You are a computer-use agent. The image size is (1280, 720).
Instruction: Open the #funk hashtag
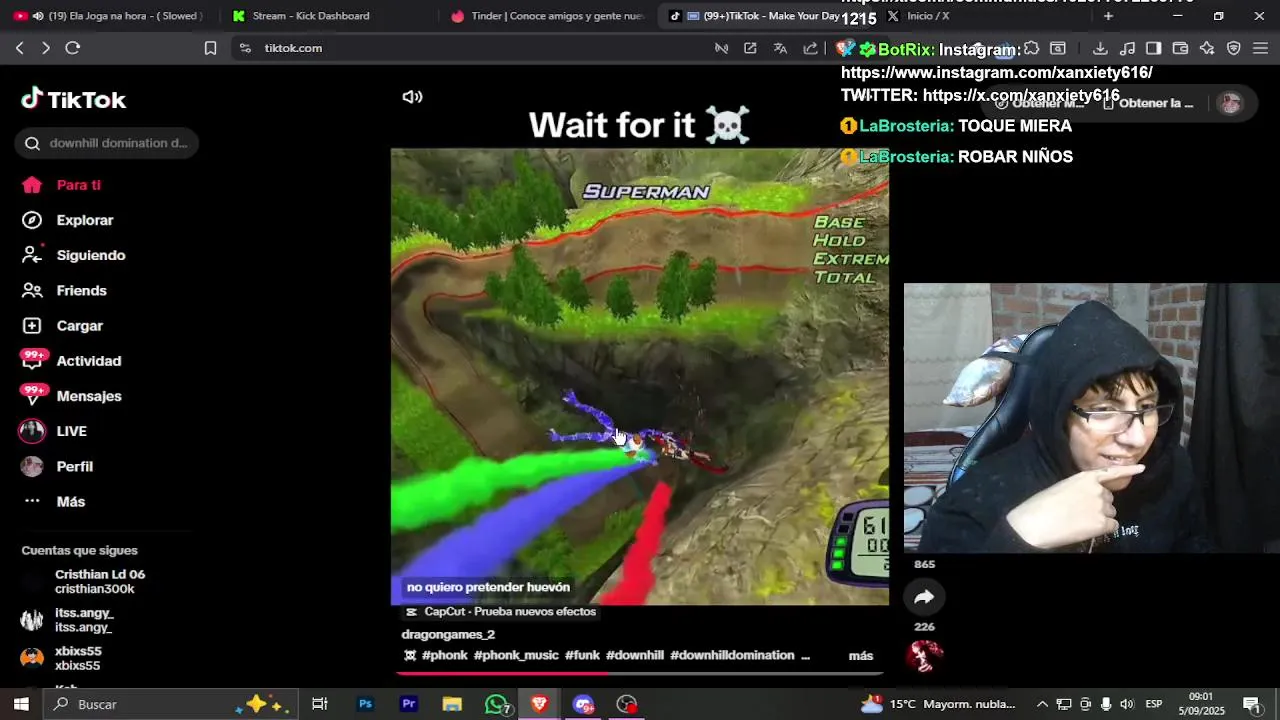click(x=582, y=655)
